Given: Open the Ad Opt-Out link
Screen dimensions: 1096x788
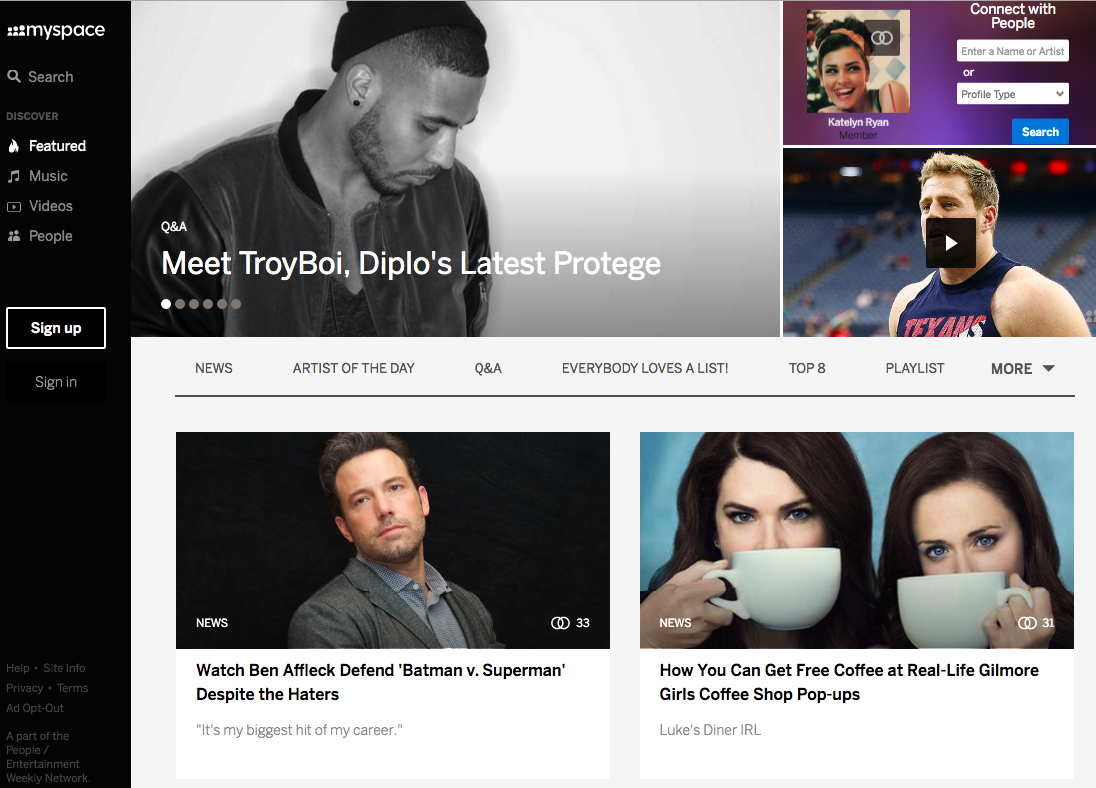Looking at the screenshot, I should coord(35,708).
